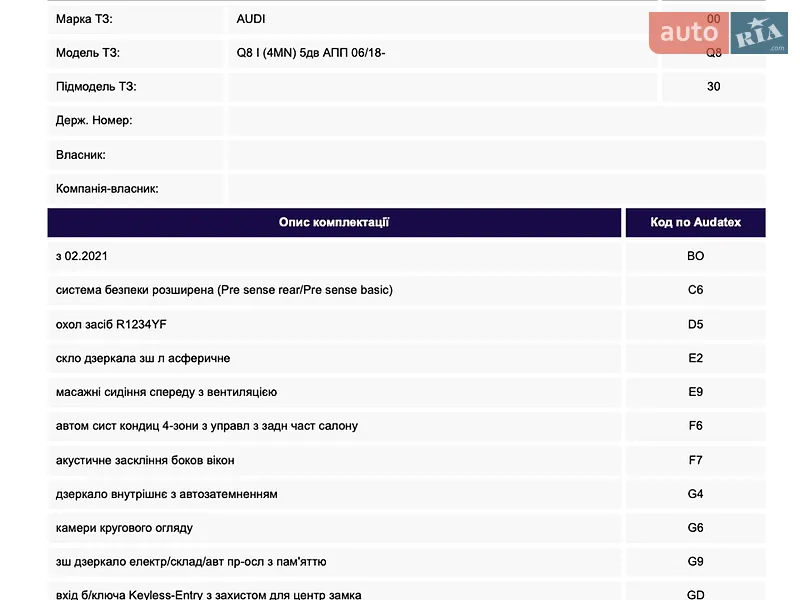Select Audatex code 'D5'

(695, 324)
